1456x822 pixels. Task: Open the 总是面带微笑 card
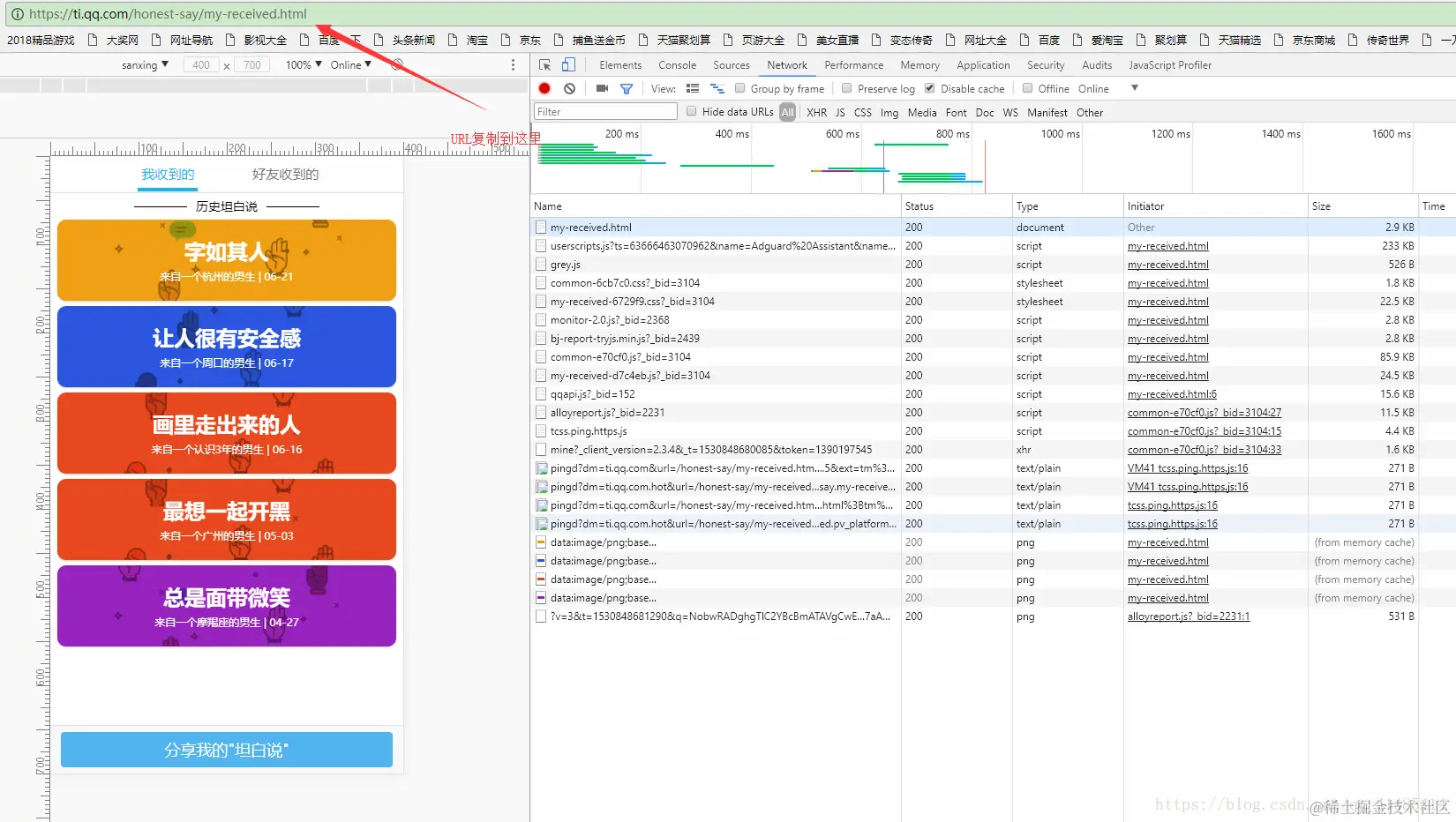tap(227, 606)
